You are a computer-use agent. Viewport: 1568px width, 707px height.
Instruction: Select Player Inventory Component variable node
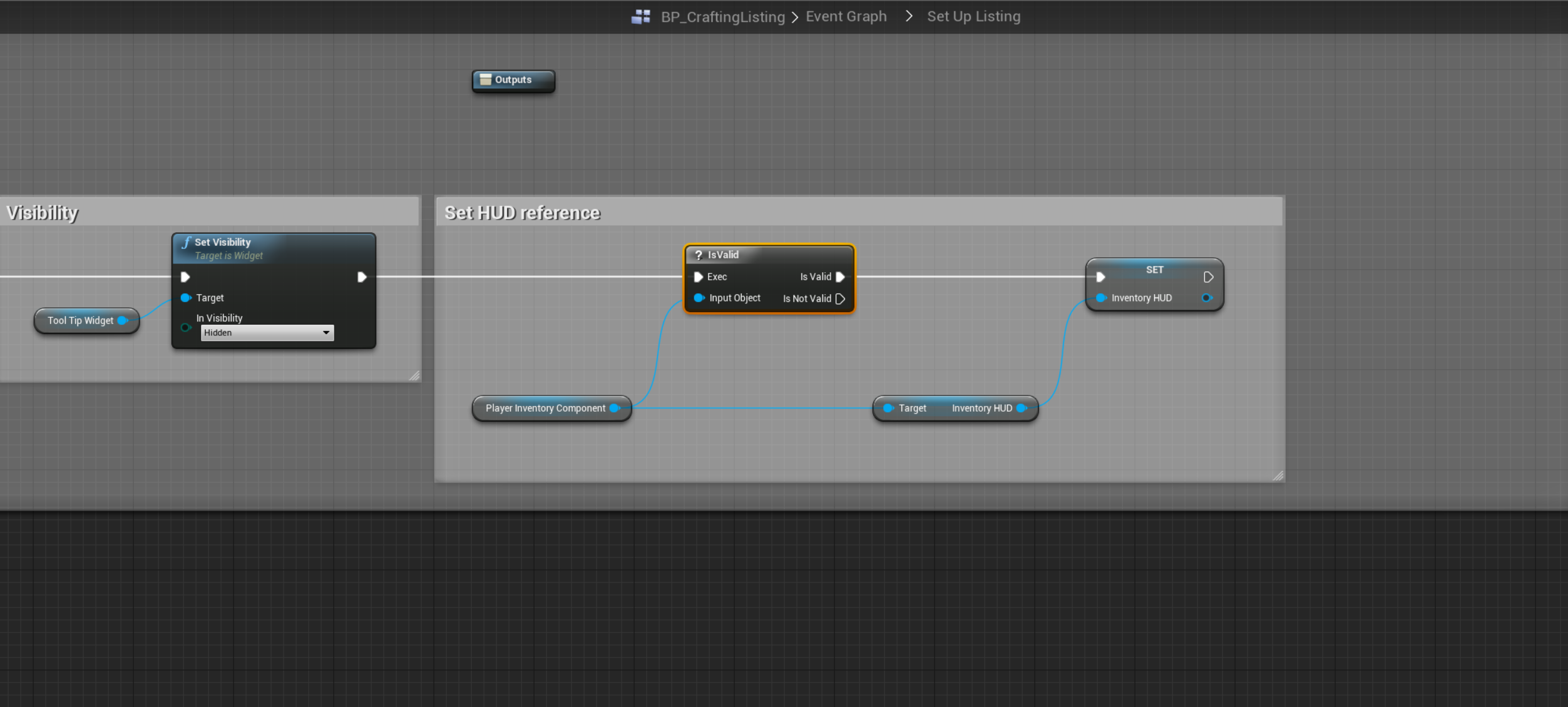(x=545, y=409)
